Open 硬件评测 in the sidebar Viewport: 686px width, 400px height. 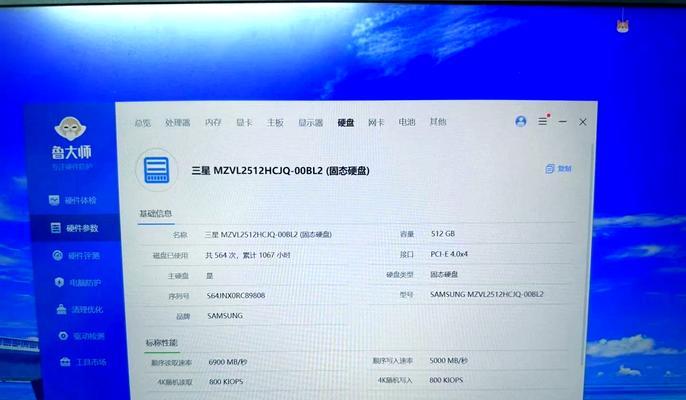(x=76, y=256)
